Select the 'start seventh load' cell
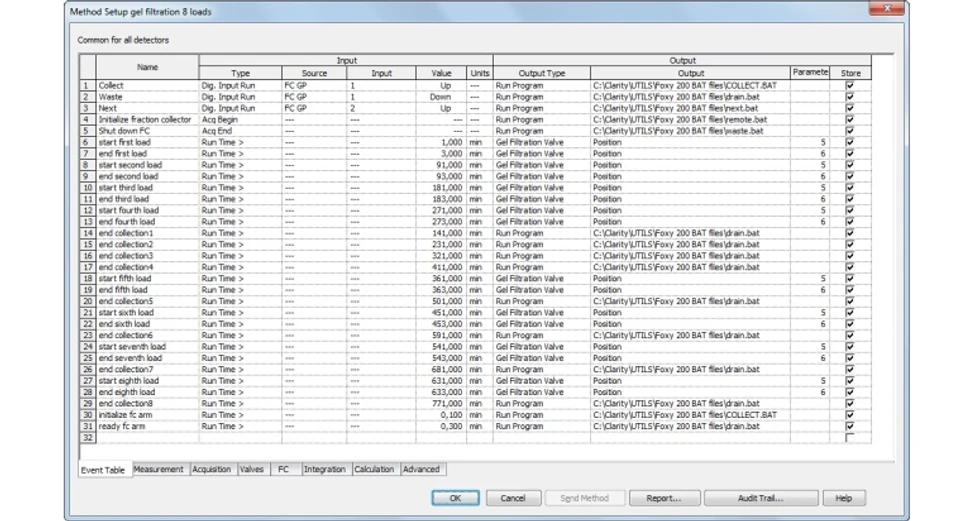 click(x=148, y=347)
